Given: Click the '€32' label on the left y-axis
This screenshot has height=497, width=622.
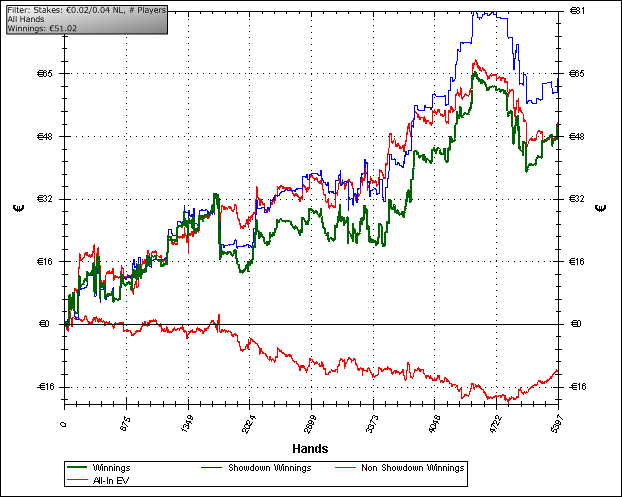Looking at the screenshot, I should (x=44, y=199).
